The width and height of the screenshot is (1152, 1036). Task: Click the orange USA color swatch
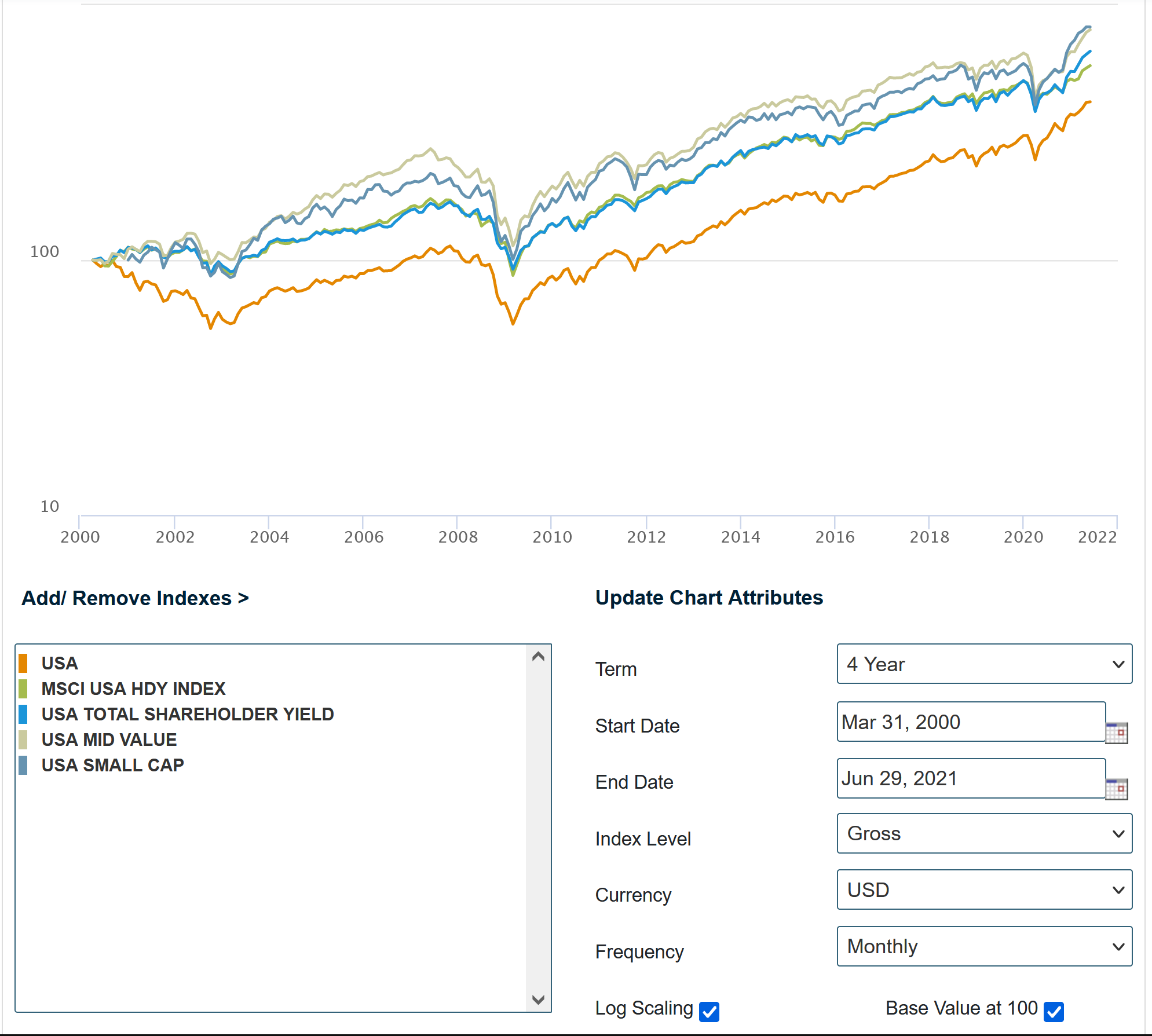click(23, 663)
